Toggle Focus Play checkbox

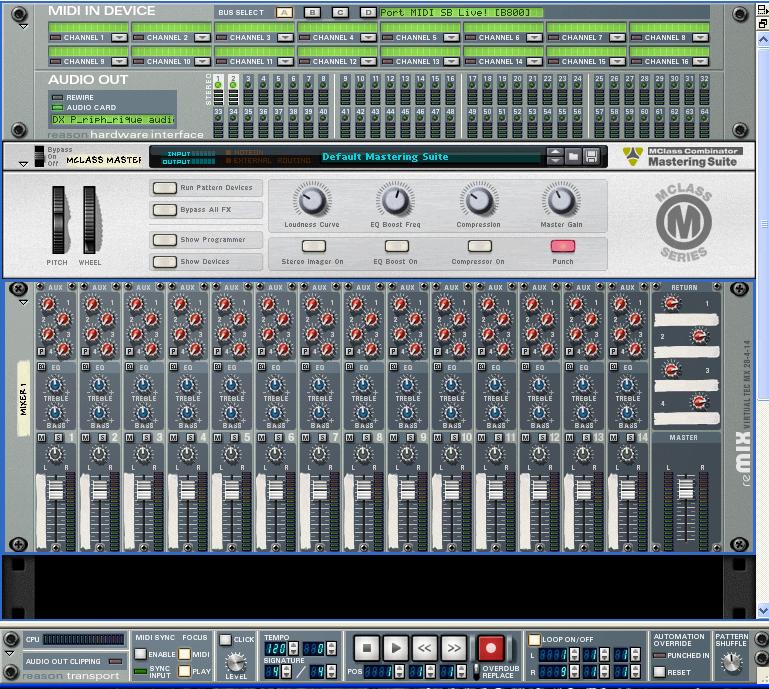184,671
